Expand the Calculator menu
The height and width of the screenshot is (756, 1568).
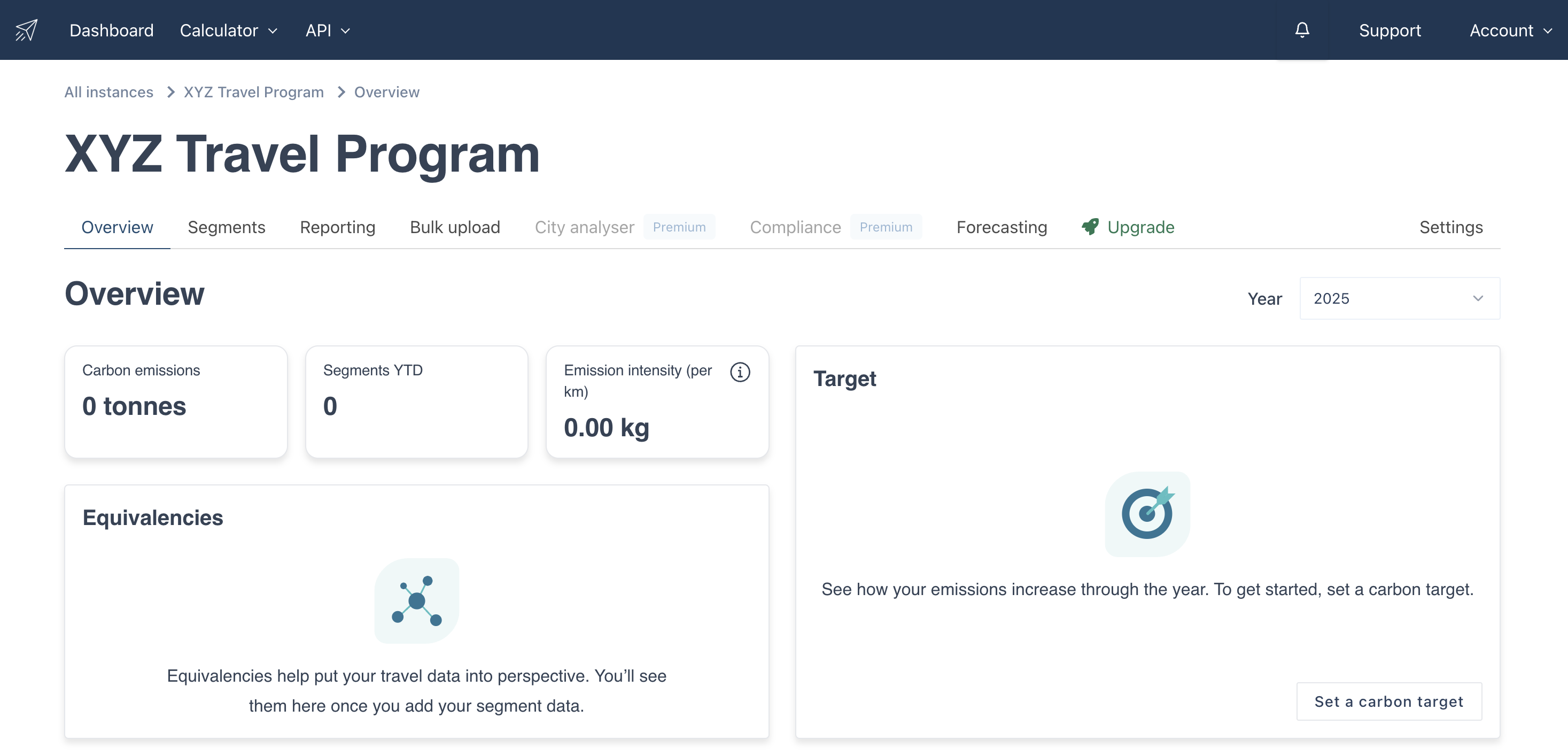click(228, 30)
